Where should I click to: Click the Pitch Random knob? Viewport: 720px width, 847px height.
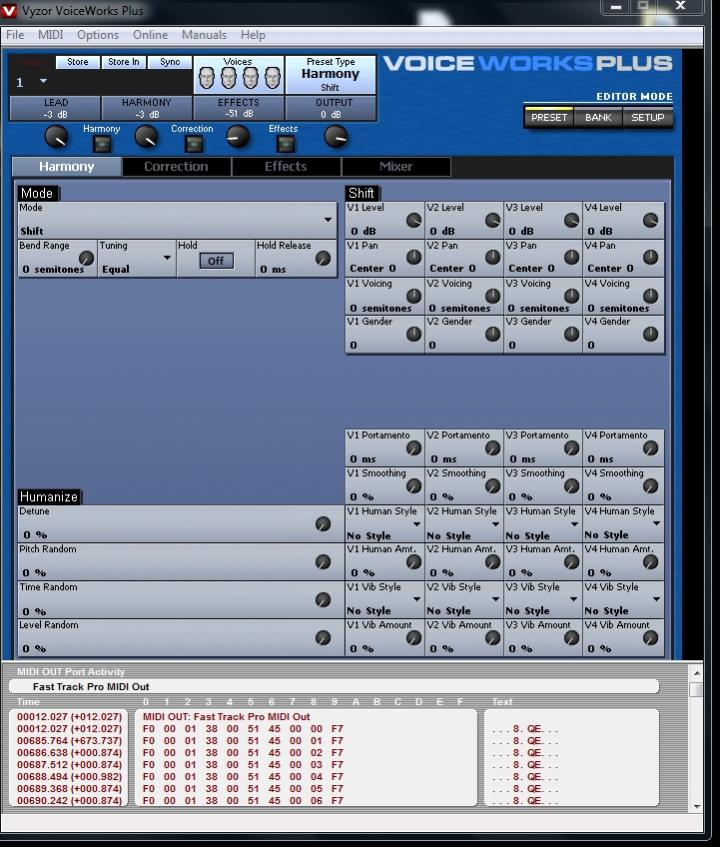coord(323,562)
